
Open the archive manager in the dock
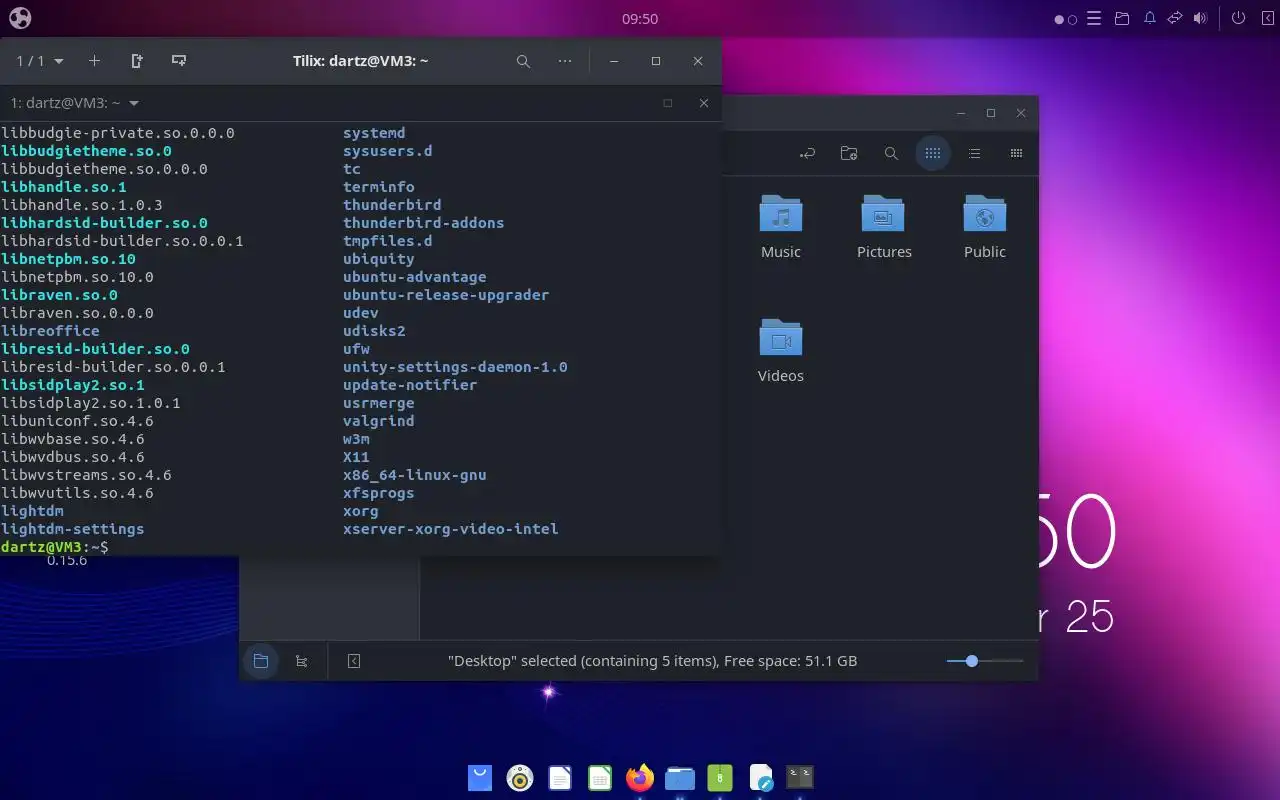coord(720,777)
